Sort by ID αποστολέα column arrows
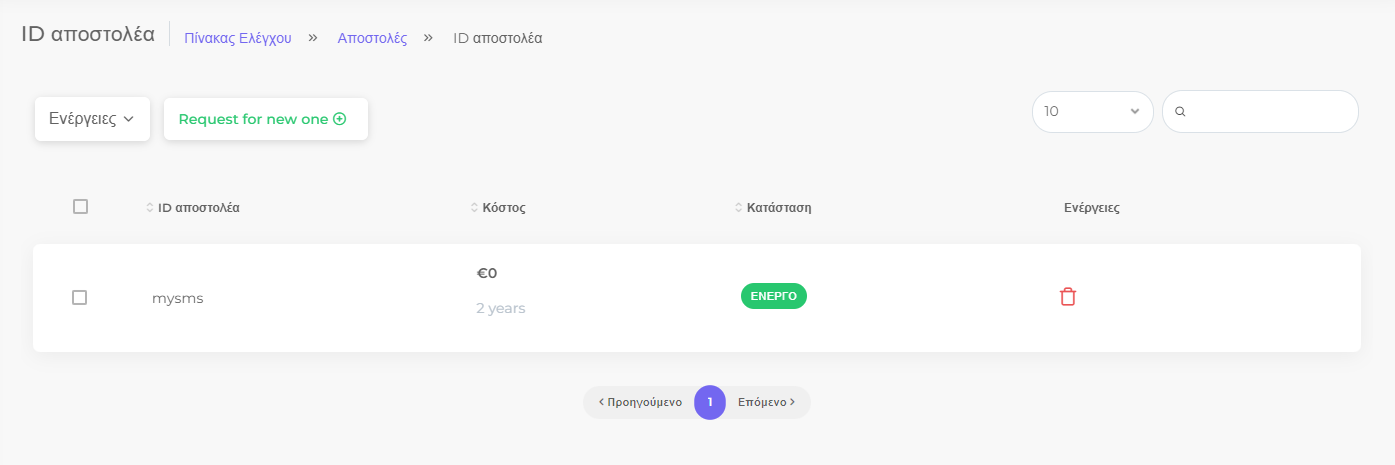This screenshot has height=465, width=1395. [150, 208]
